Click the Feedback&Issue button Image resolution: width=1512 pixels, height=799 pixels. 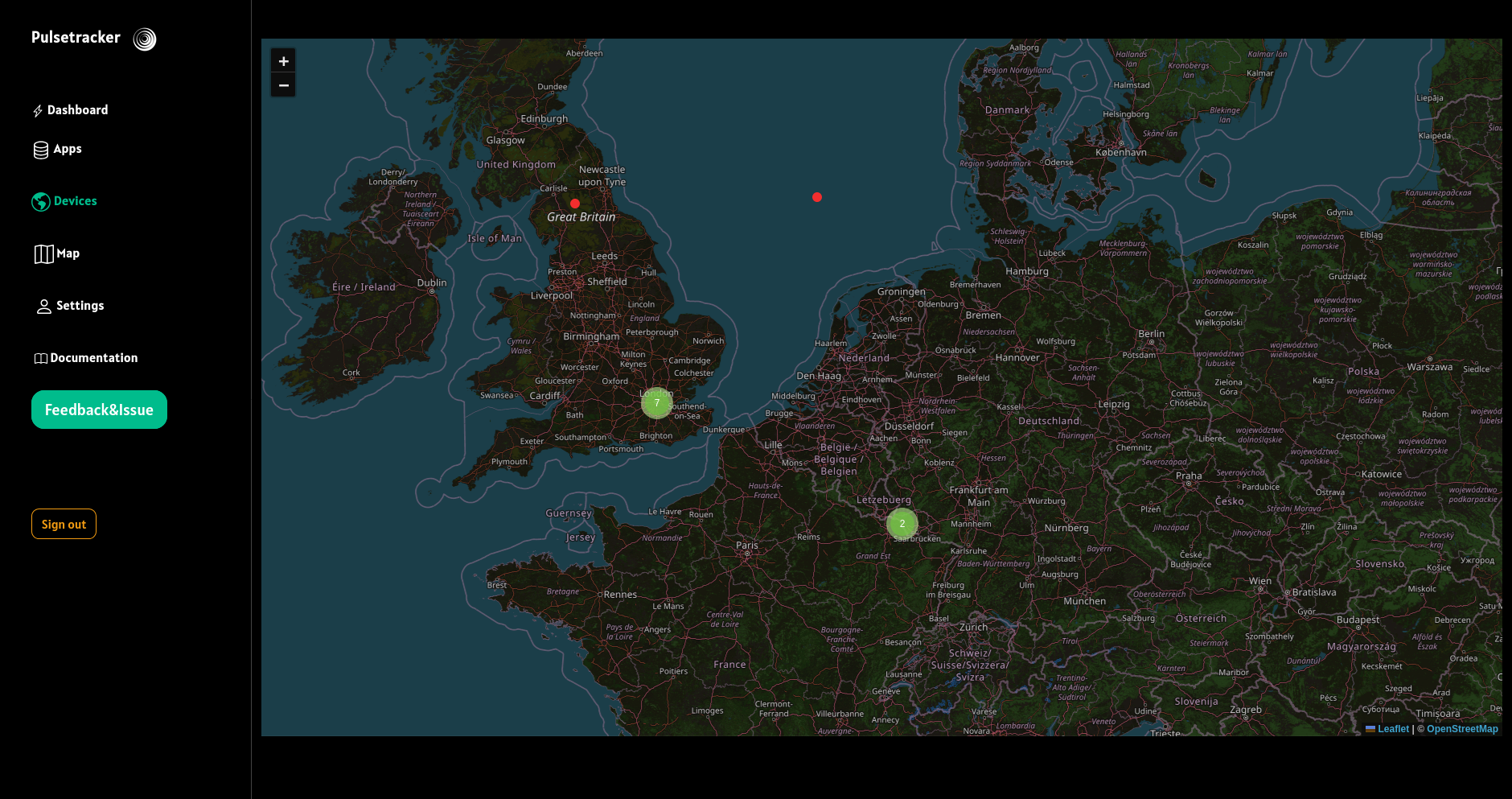pyautogui.click(x=99, y=410)
